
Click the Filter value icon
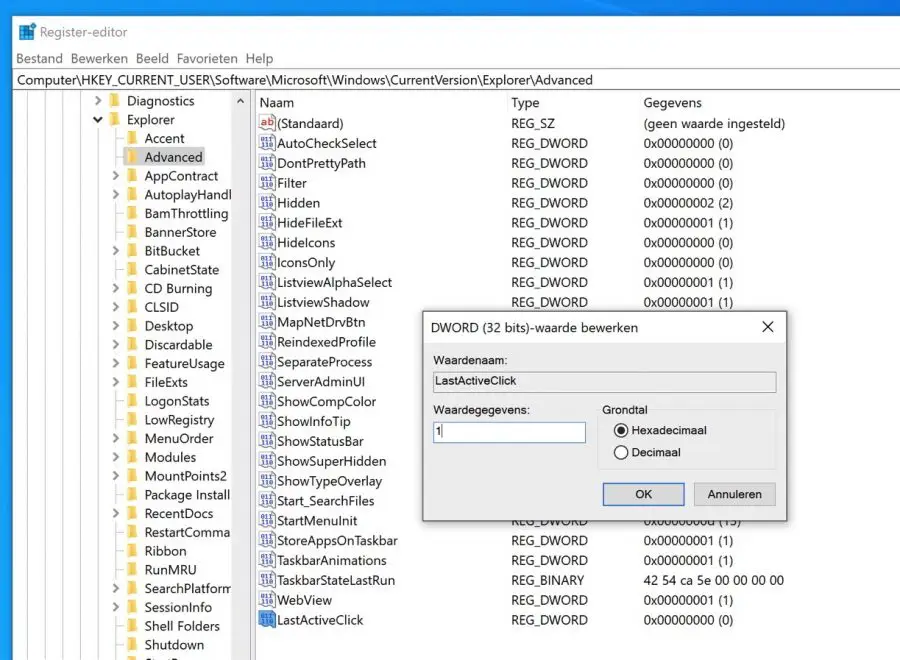pos(267,183)
